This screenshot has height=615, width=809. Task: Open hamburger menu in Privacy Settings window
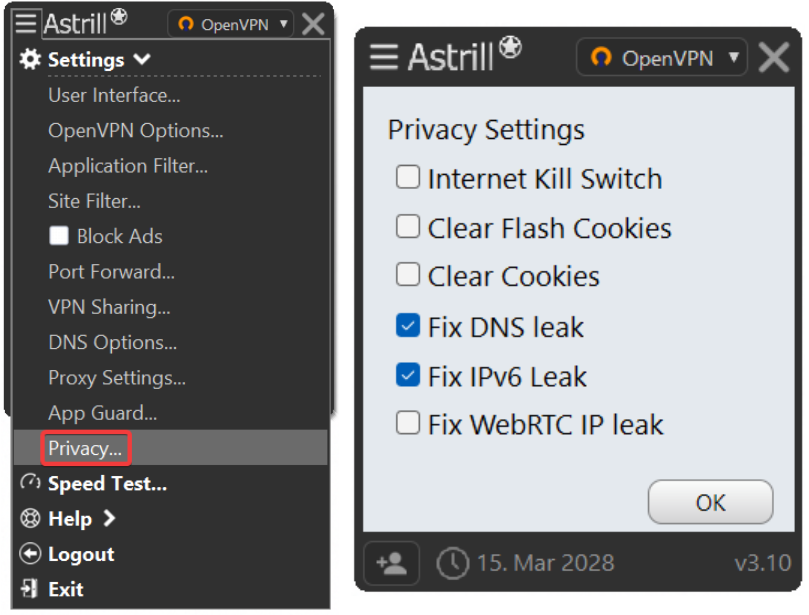pos(384,57)
